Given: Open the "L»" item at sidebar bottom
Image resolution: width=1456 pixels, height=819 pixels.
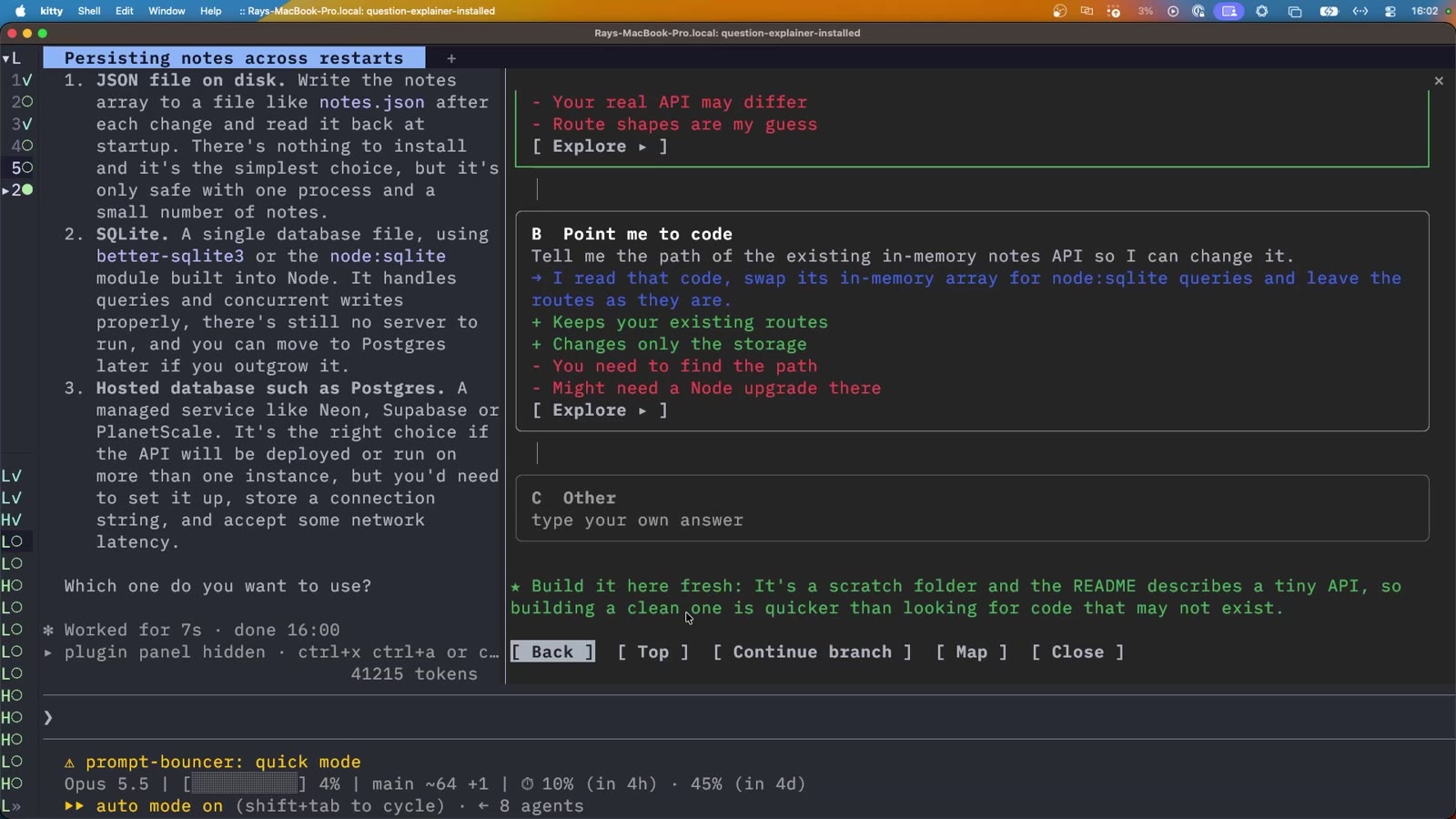Looking at the screenshot, I should 12,806.
